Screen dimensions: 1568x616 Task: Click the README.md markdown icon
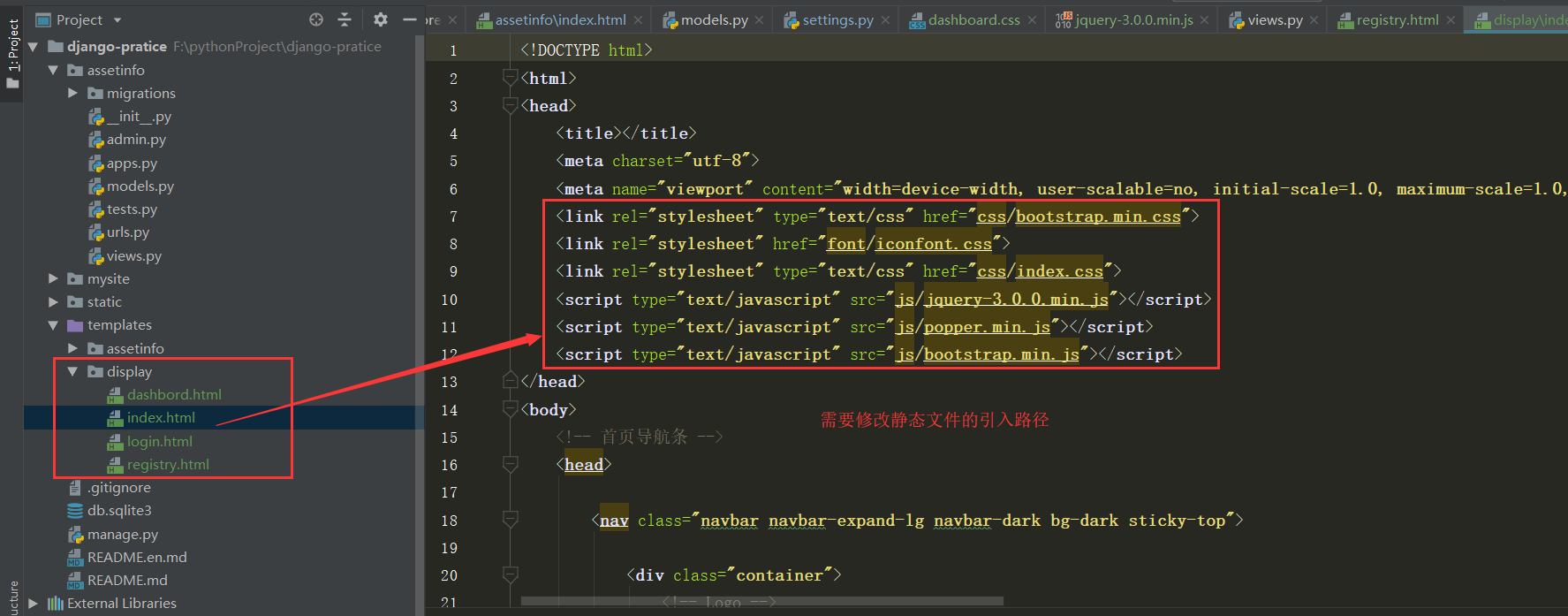[75, 581]
